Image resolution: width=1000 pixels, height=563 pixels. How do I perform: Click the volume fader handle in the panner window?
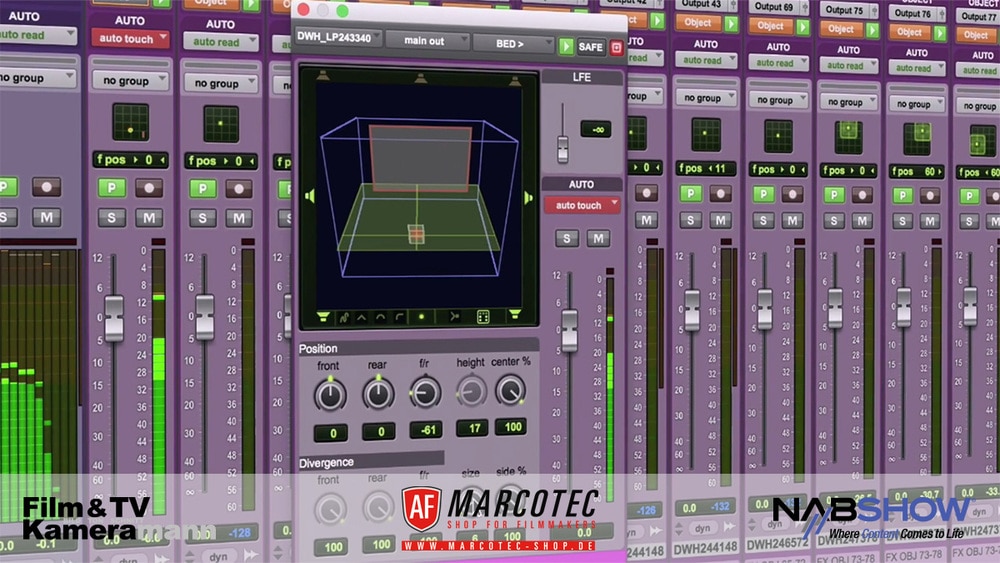click(569, 330)
